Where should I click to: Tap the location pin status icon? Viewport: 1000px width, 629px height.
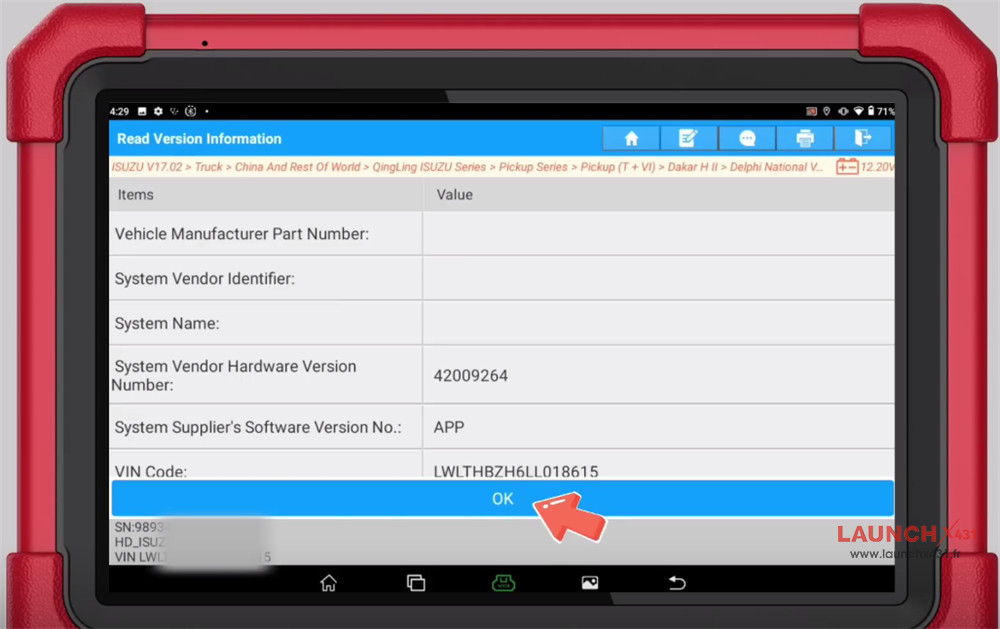click(827, 111)
